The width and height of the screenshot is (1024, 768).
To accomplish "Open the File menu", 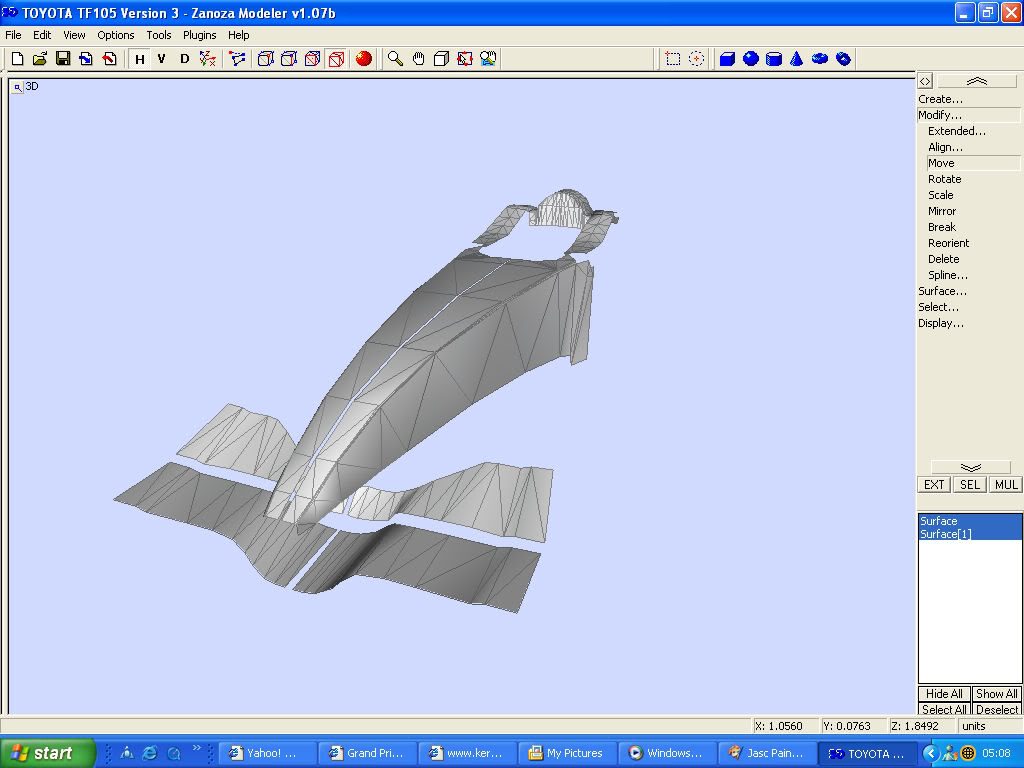I will point(13,35).
